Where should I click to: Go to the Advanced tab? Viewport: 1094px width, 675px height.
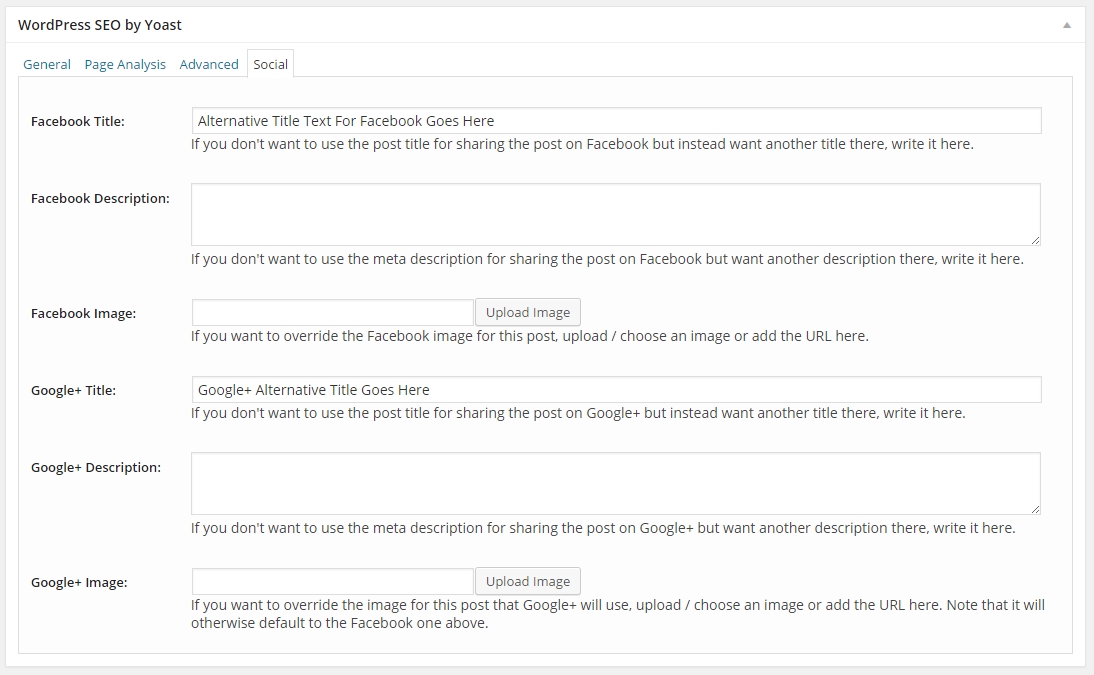(x=209, y=64)
